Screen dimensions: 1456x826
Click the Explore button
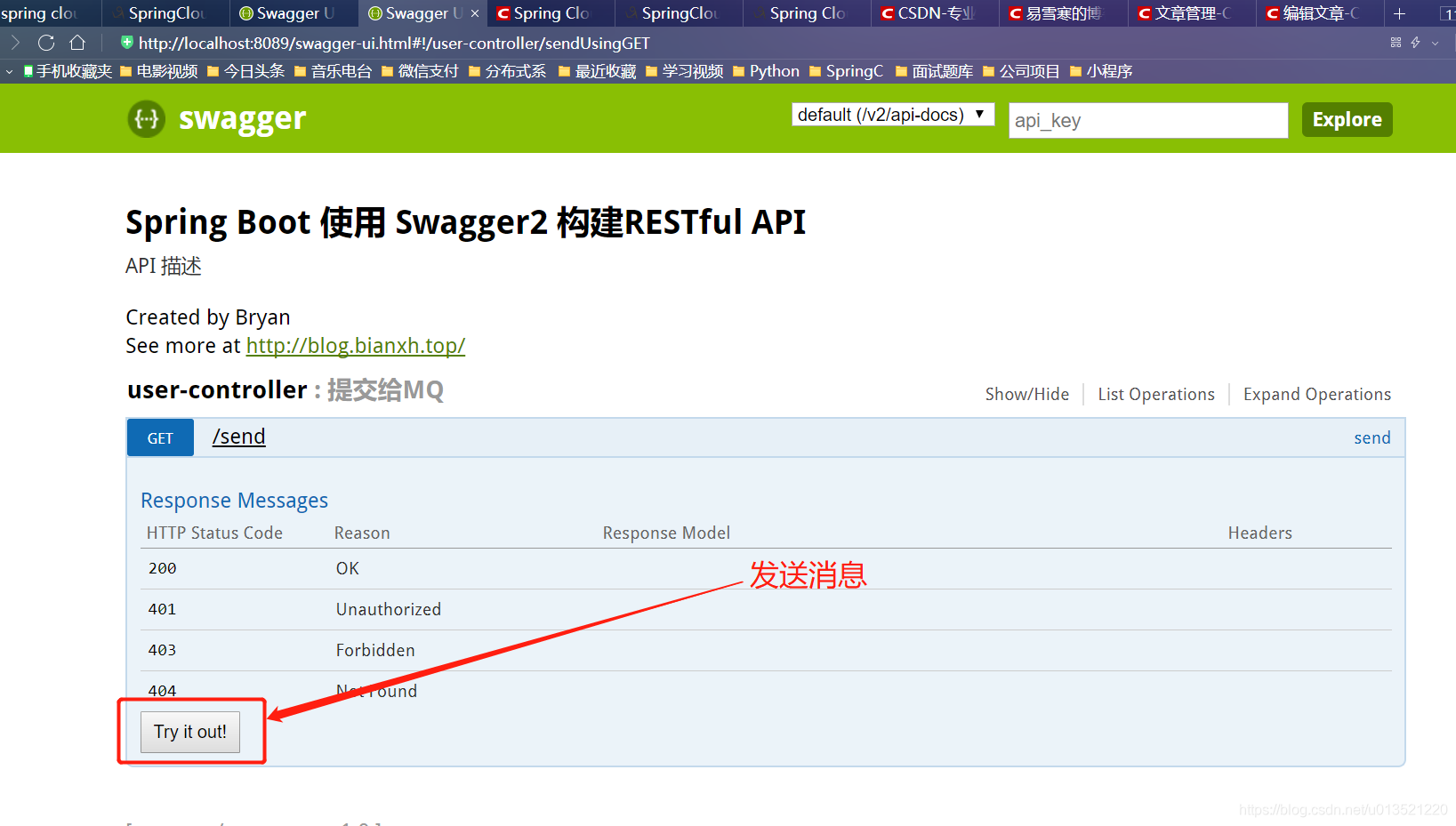tap(1347, 119)
